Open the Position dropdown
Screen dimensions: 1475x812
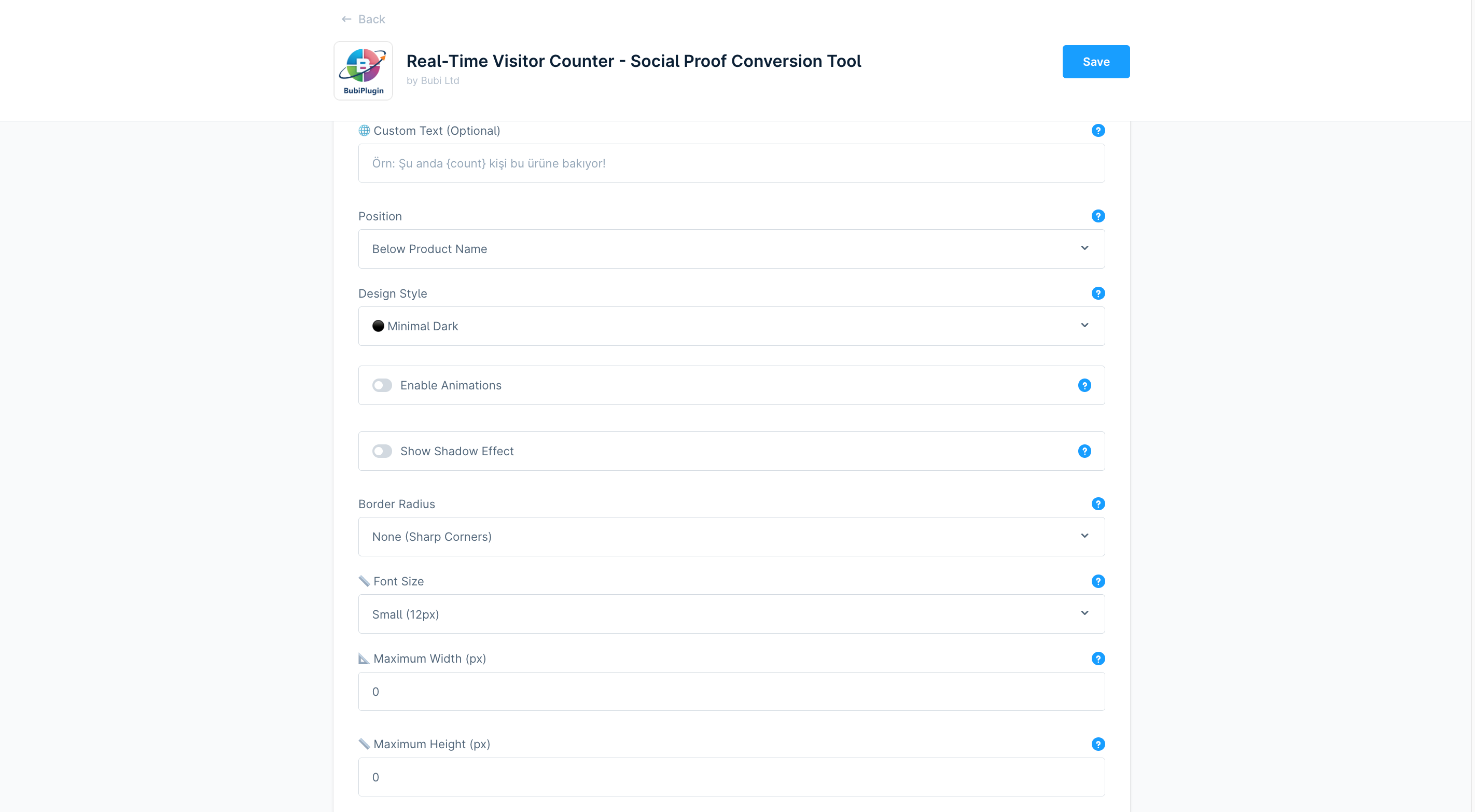731,248
